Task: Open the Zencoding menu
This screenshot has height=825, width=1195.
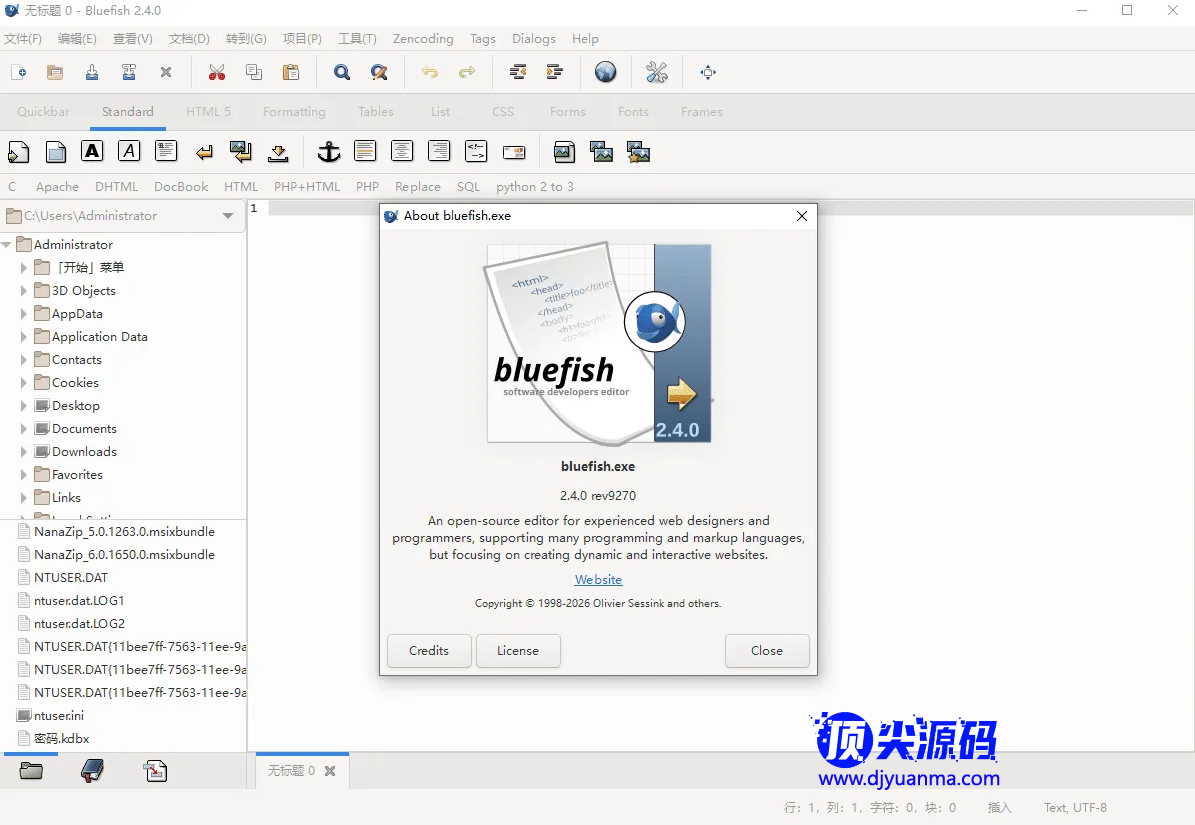Action: click(423, 39)
